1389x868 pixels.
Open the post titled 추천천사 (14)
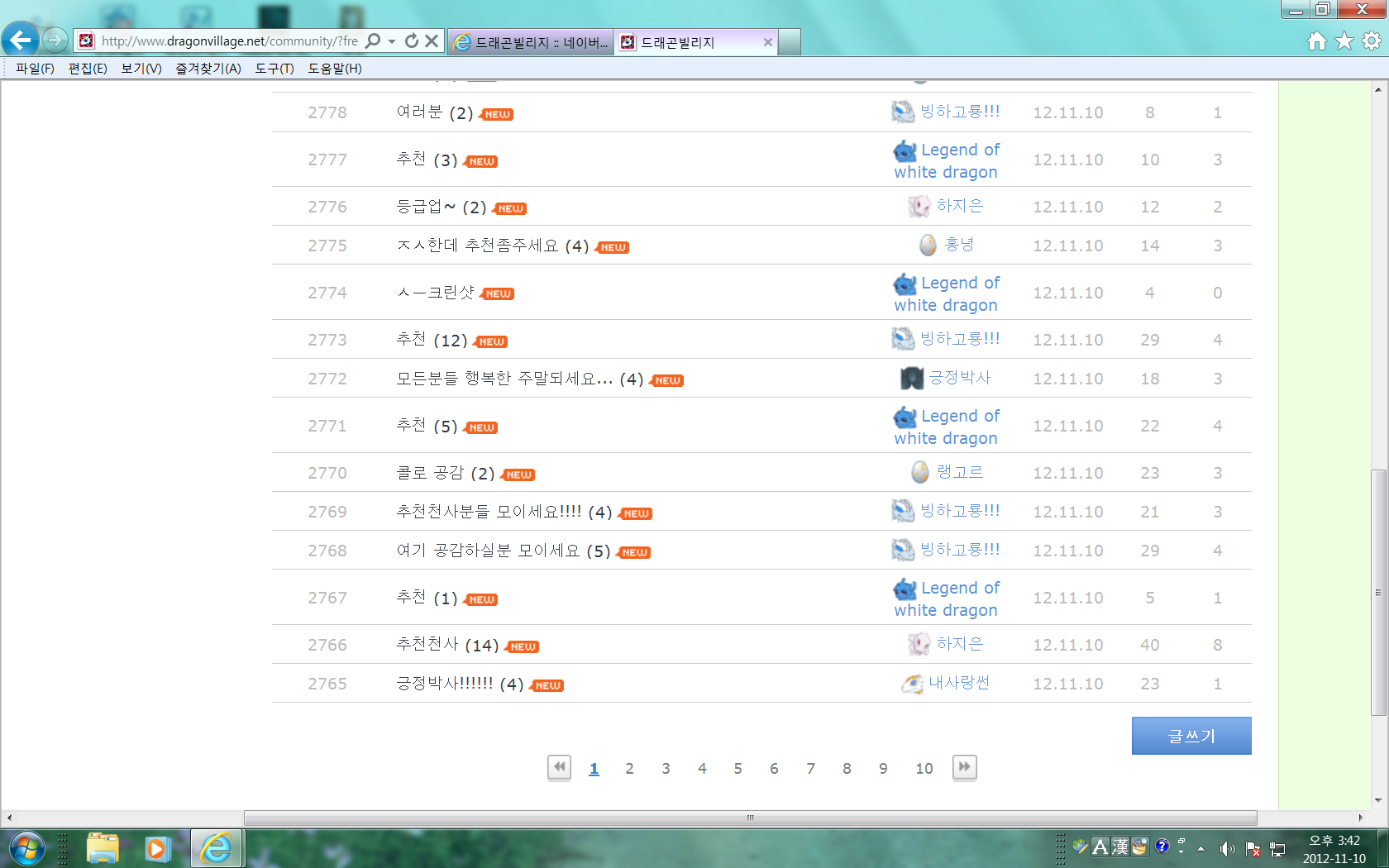(x=447, y=645)
